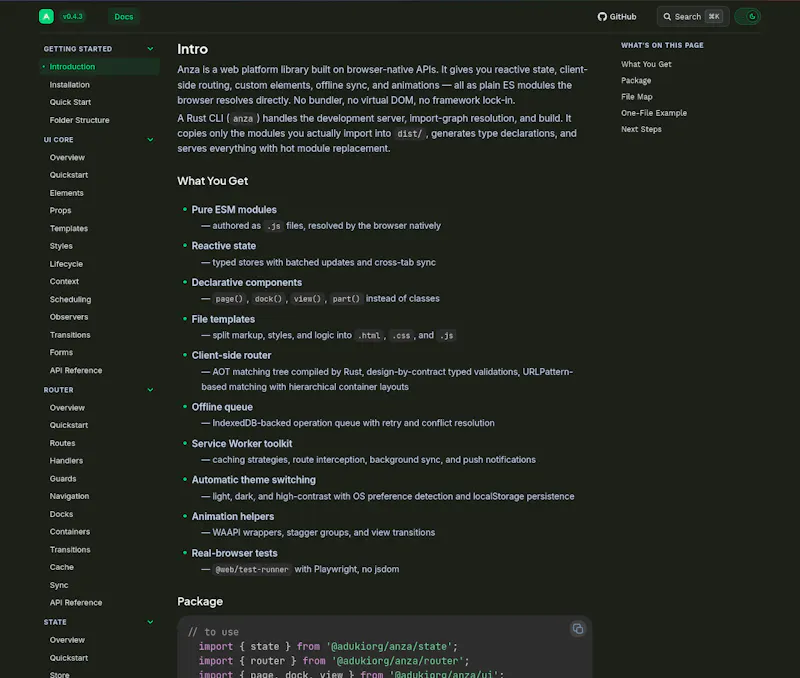Screen dimensions: 800x678
Task: Collapse the Getting Started section
Action: [150, 49]
